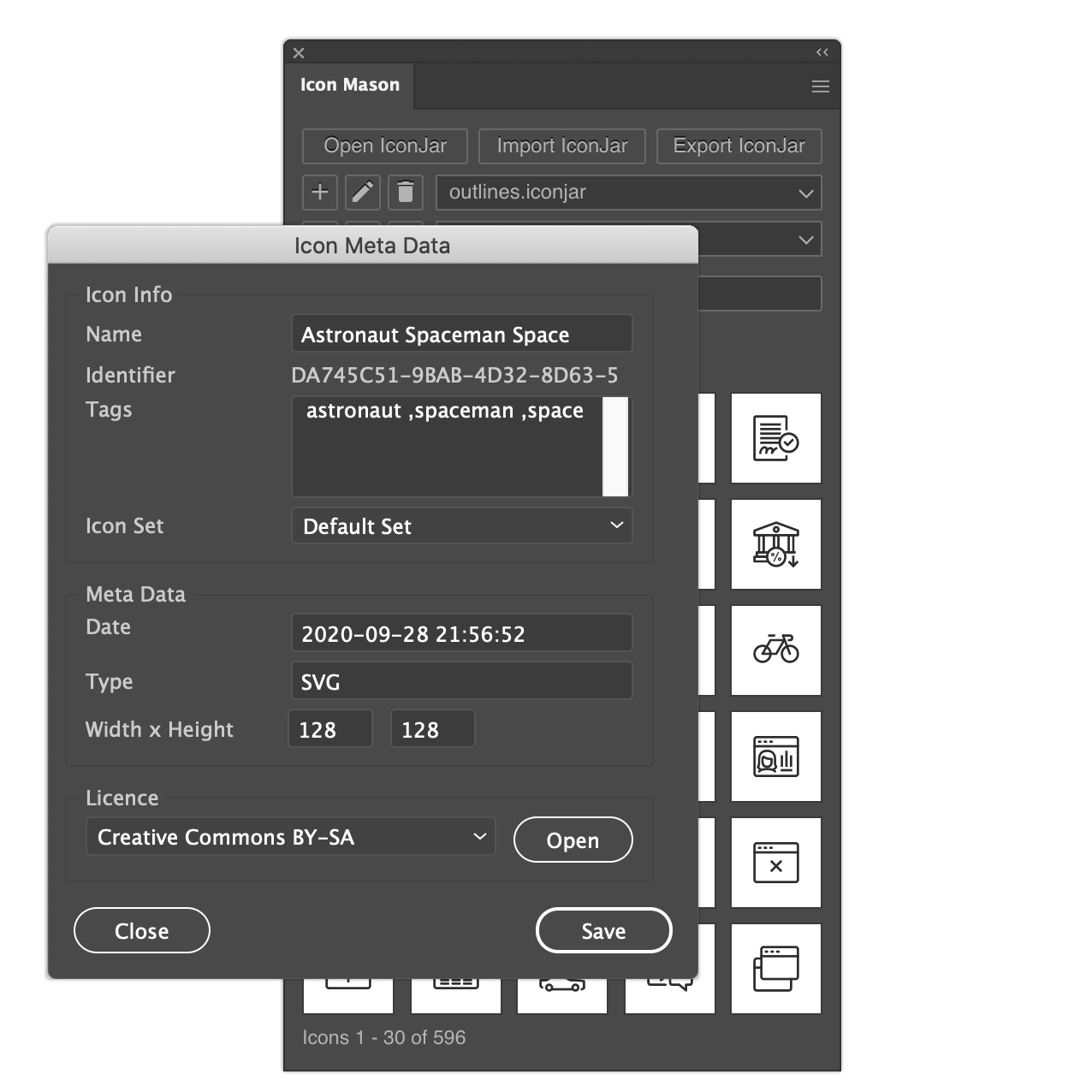Collapse the panel with the double-arrow icon
1092x1092 pixels.
822,52
